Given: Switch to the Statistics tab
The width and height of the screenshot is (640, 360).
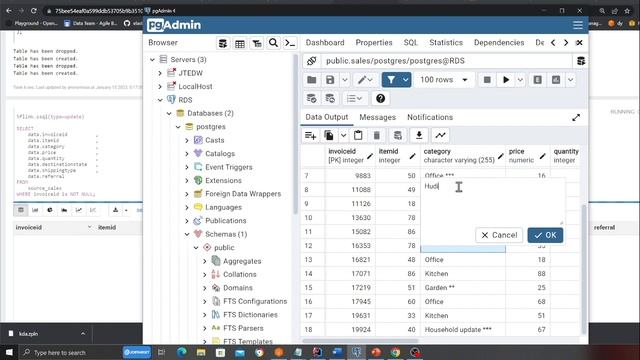Looking at the screenshot, I should tap(446, 43).
